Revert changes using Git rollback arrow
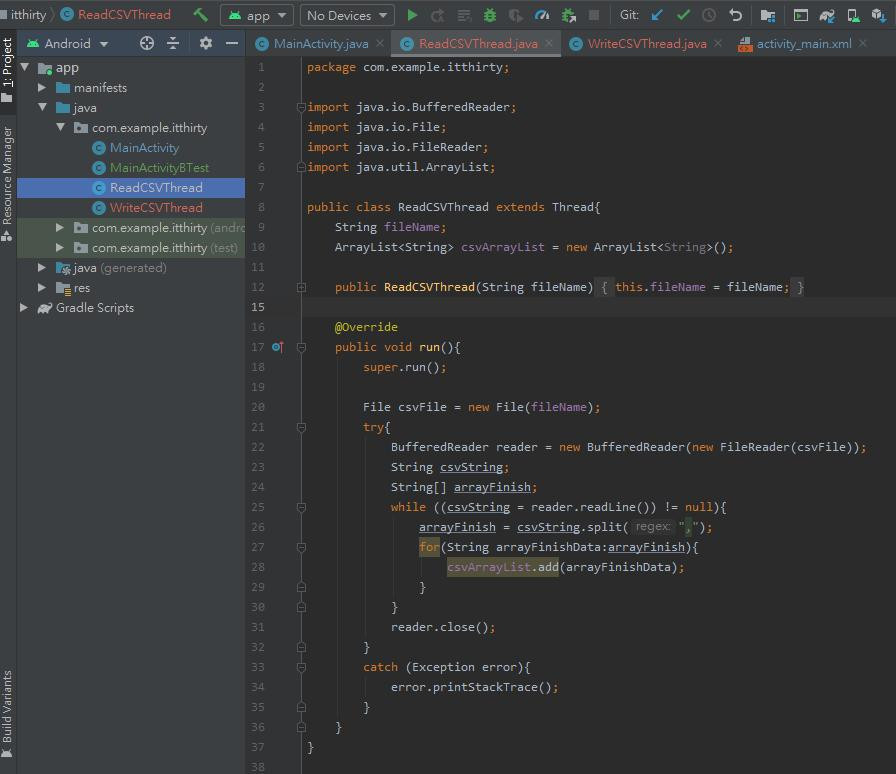 [736, 15]
